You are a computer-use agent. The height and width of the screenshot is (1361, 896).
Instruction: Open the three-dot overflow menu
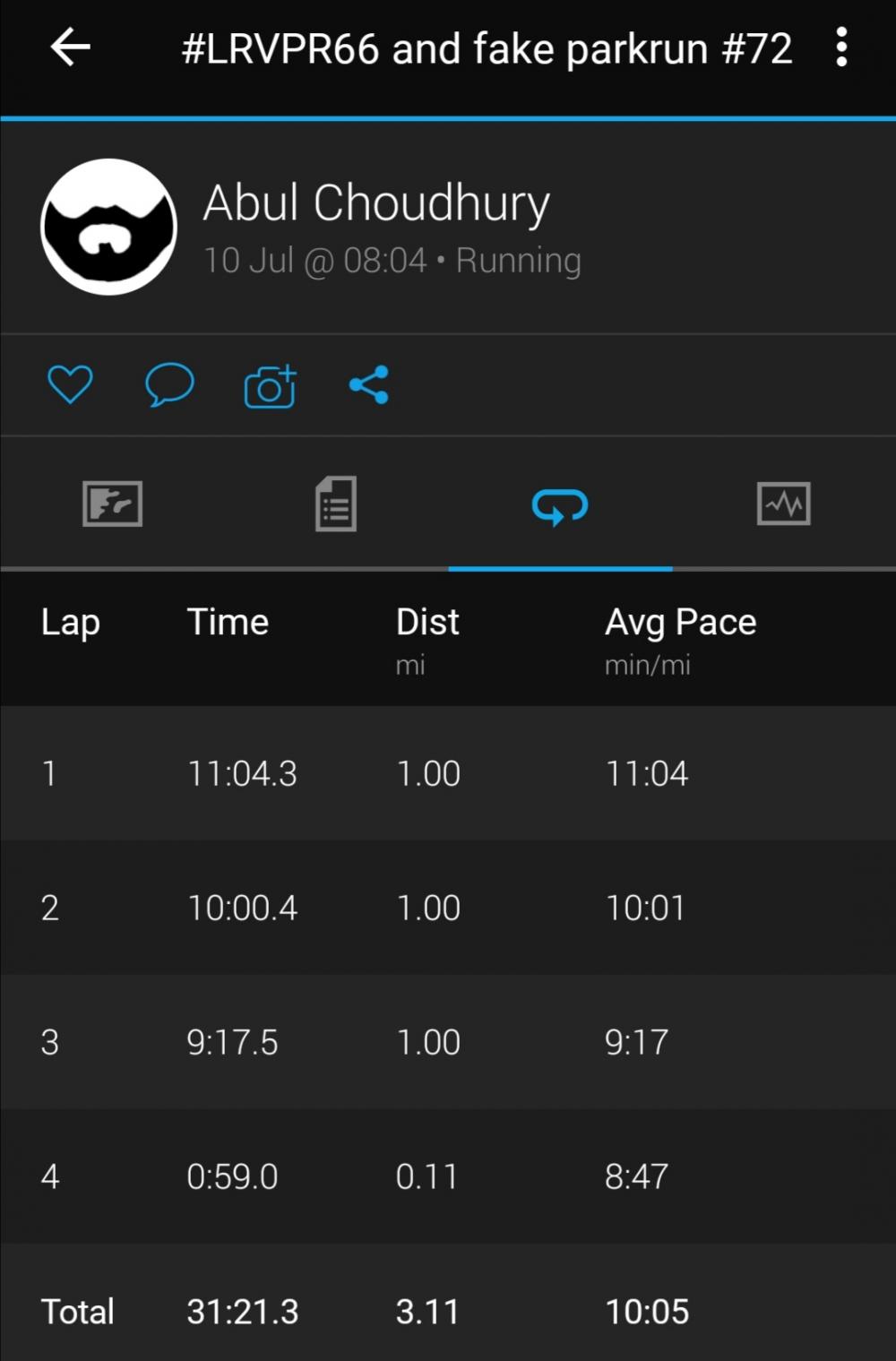[x=840, y=47]
